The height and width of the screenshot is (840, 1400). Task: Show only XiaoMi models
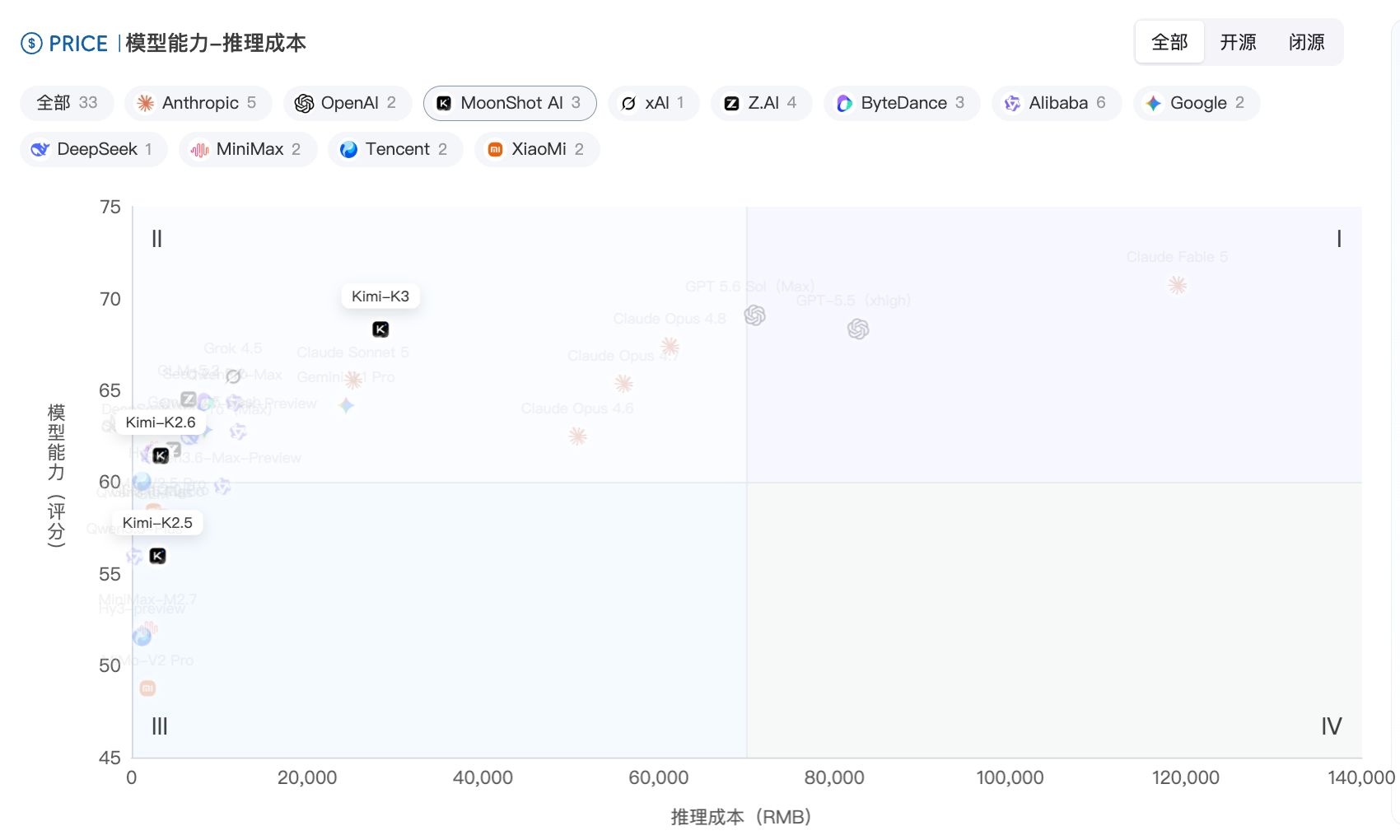[x=537, y=149]
